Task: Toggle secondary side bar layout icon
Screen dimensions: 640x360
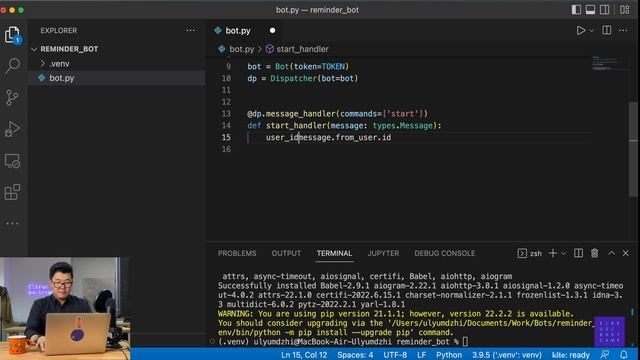Action: pyautogui.click(x=604, y=9)
